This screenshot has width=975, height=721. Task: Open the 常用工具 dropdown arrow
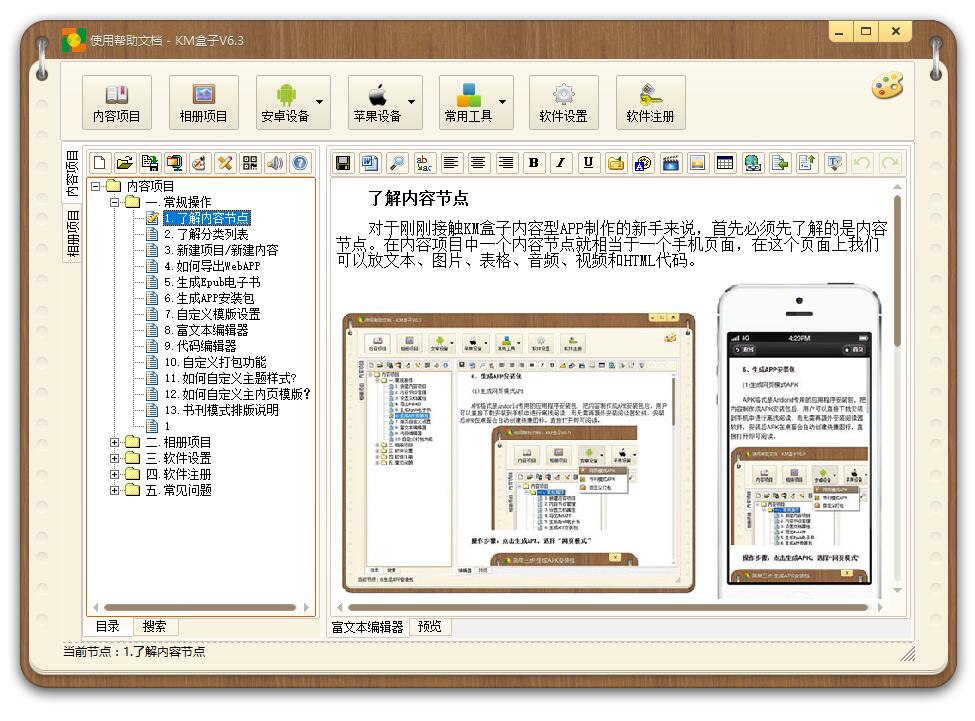point(503,102)
